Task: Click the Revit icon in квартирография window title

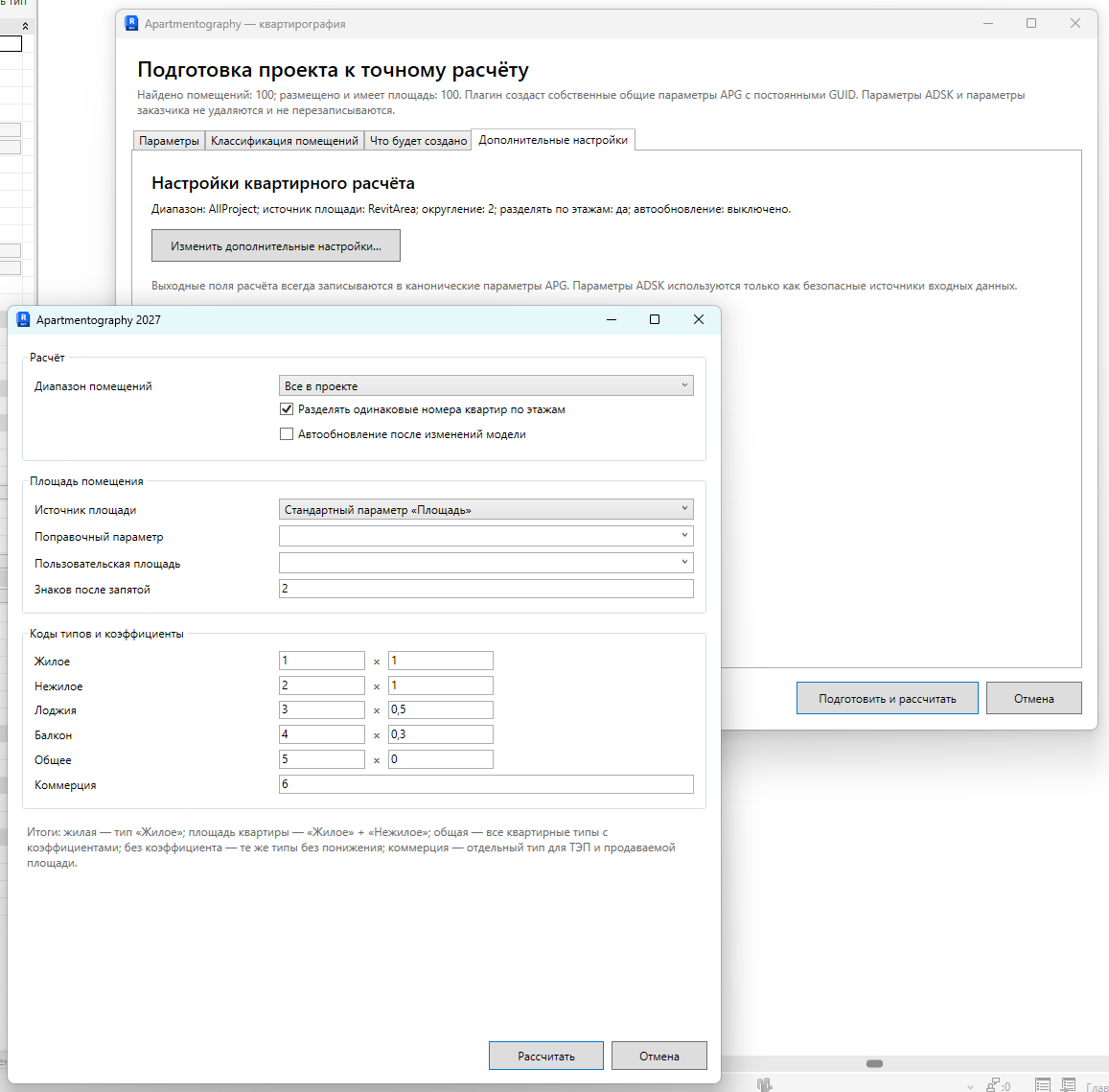Action: [131, 23]
